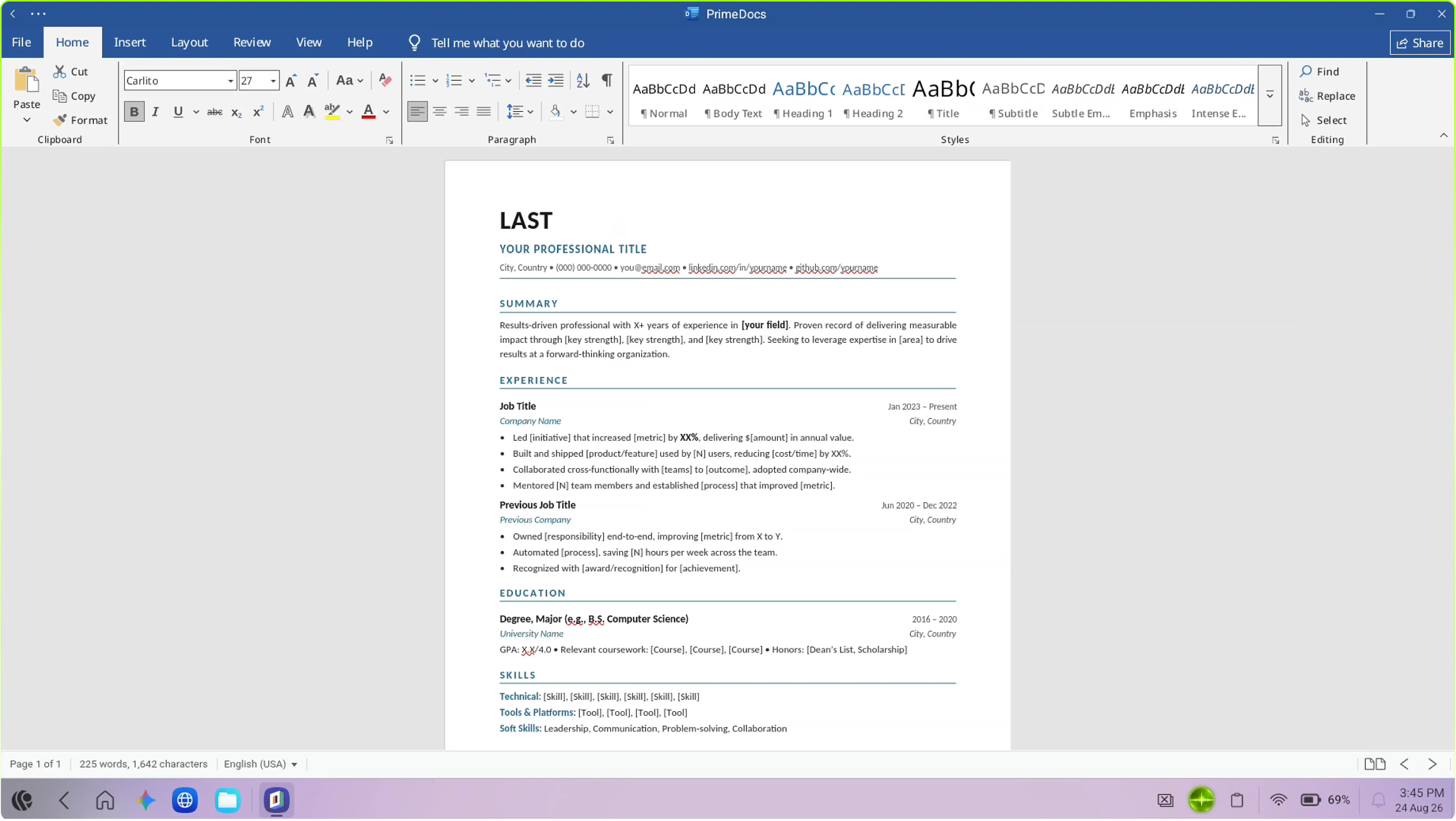Open the Insert ribbon tab
Image resolution: width=1456 pixels, height=821 pixels.
(x=129, y=42)
